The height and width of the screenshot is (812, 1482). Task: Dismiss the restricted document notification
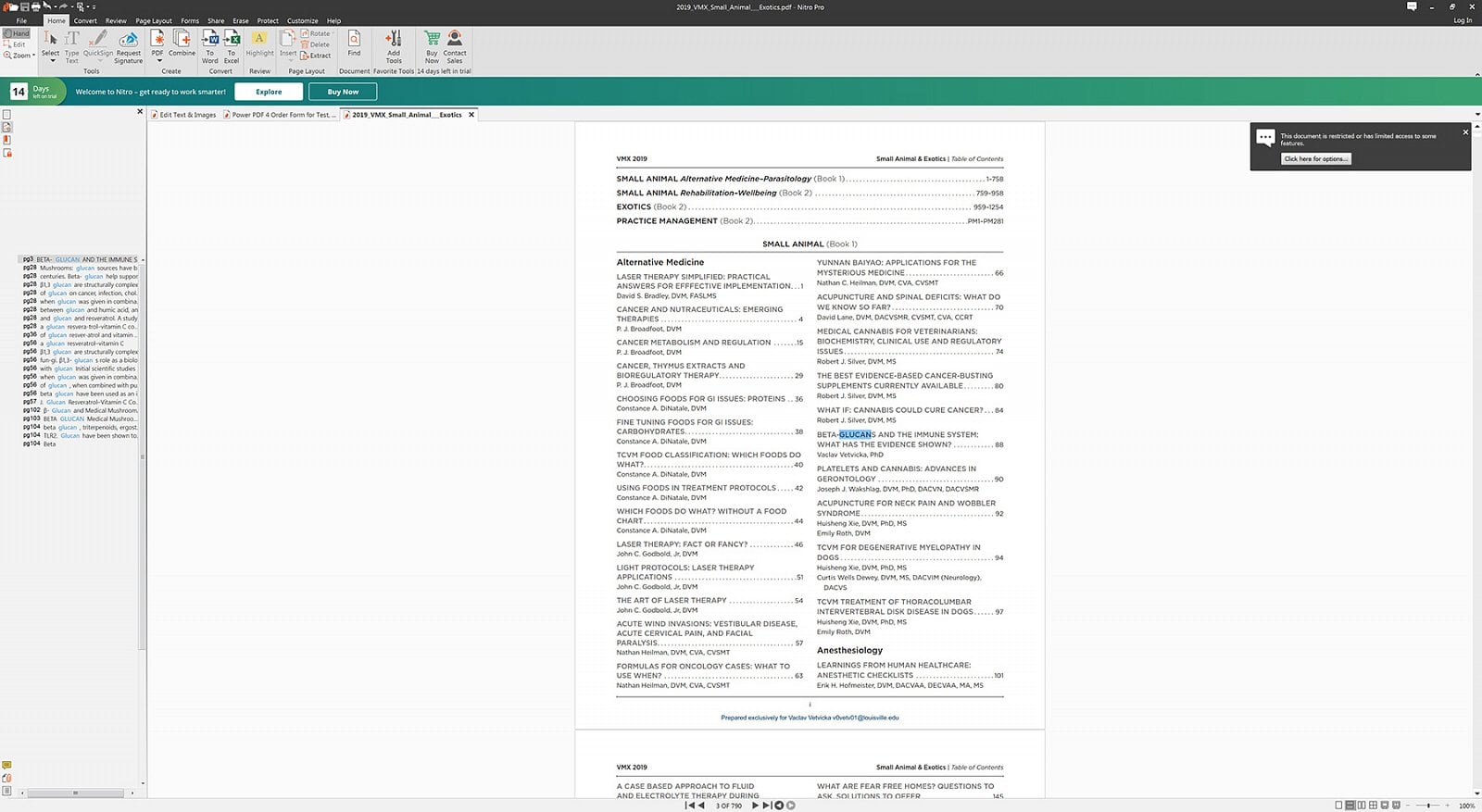coord(1465,132)
